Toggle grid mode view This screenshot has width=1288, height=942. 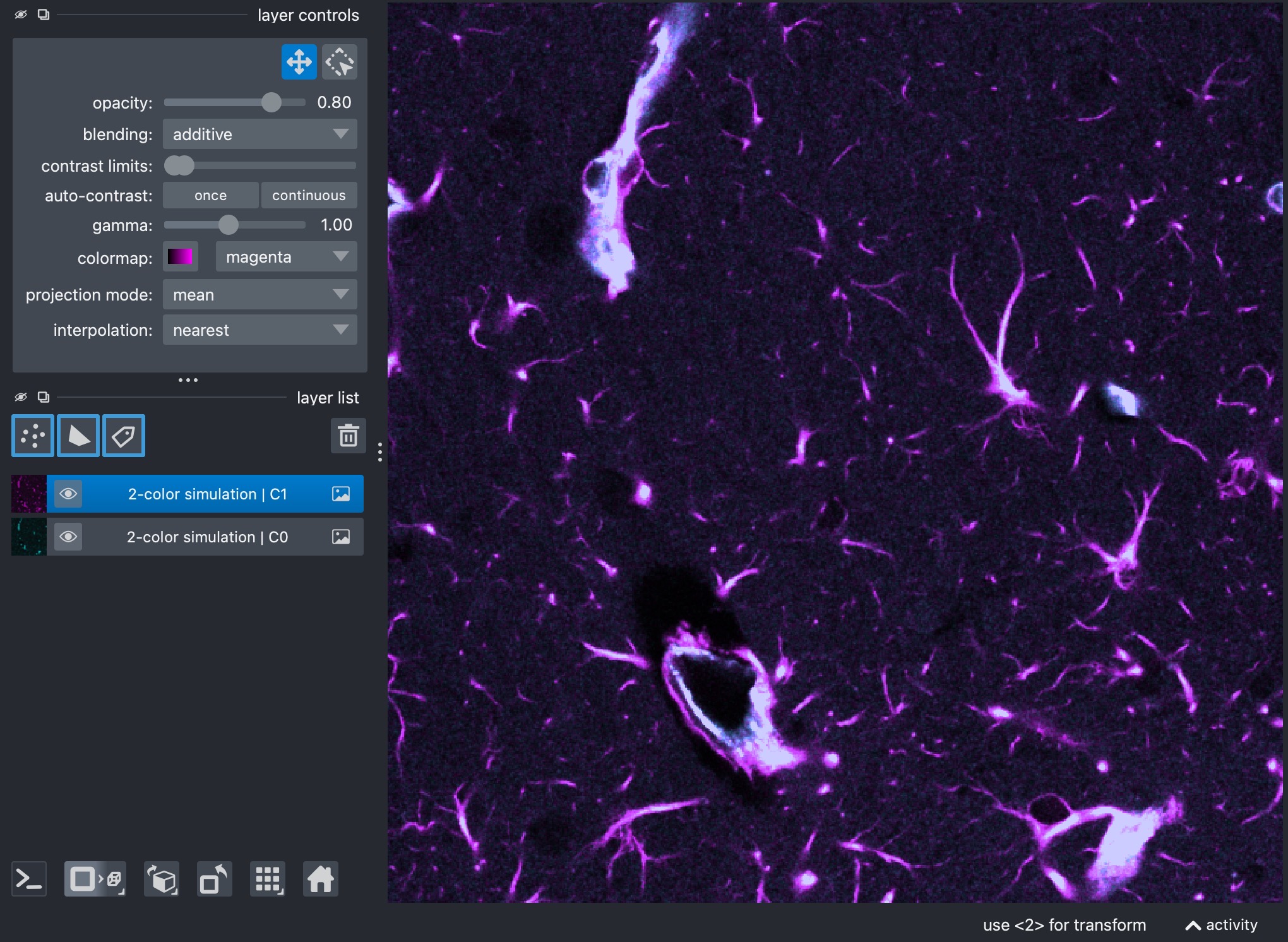click(x=268, y=879)
